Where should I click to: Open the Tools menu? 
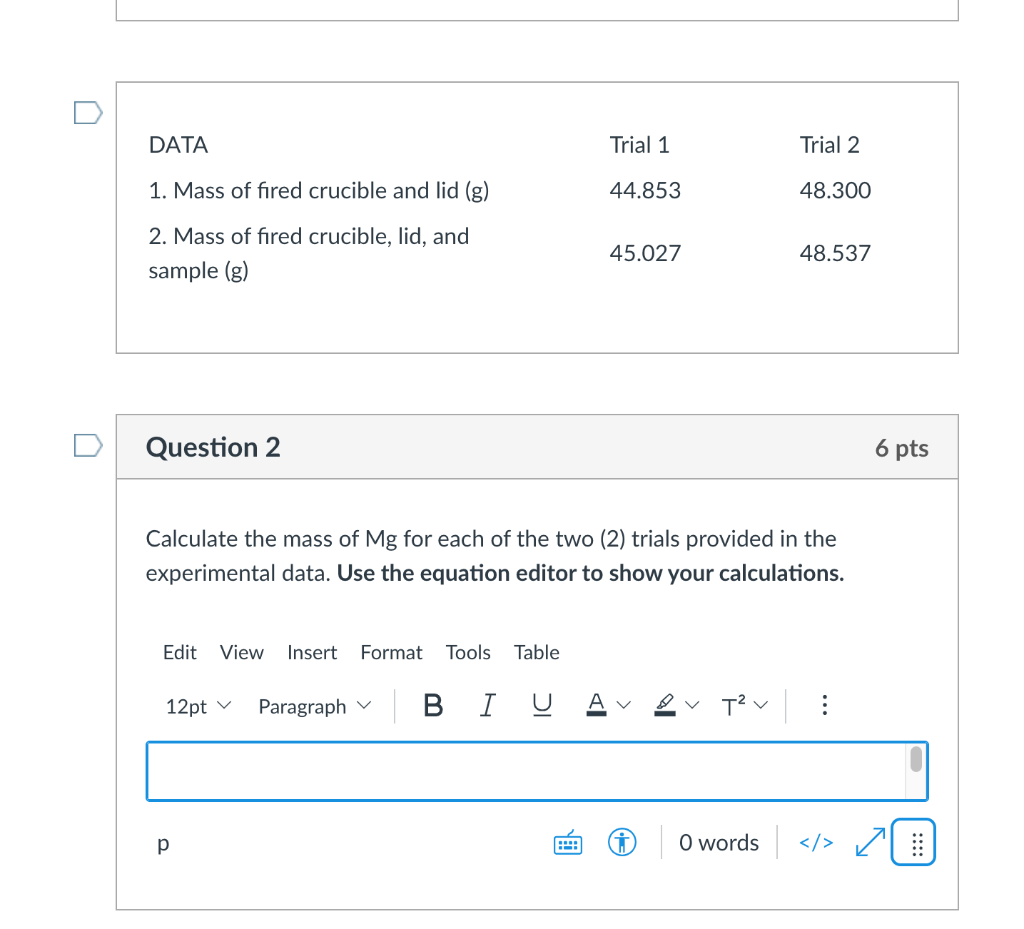(468, 652)
